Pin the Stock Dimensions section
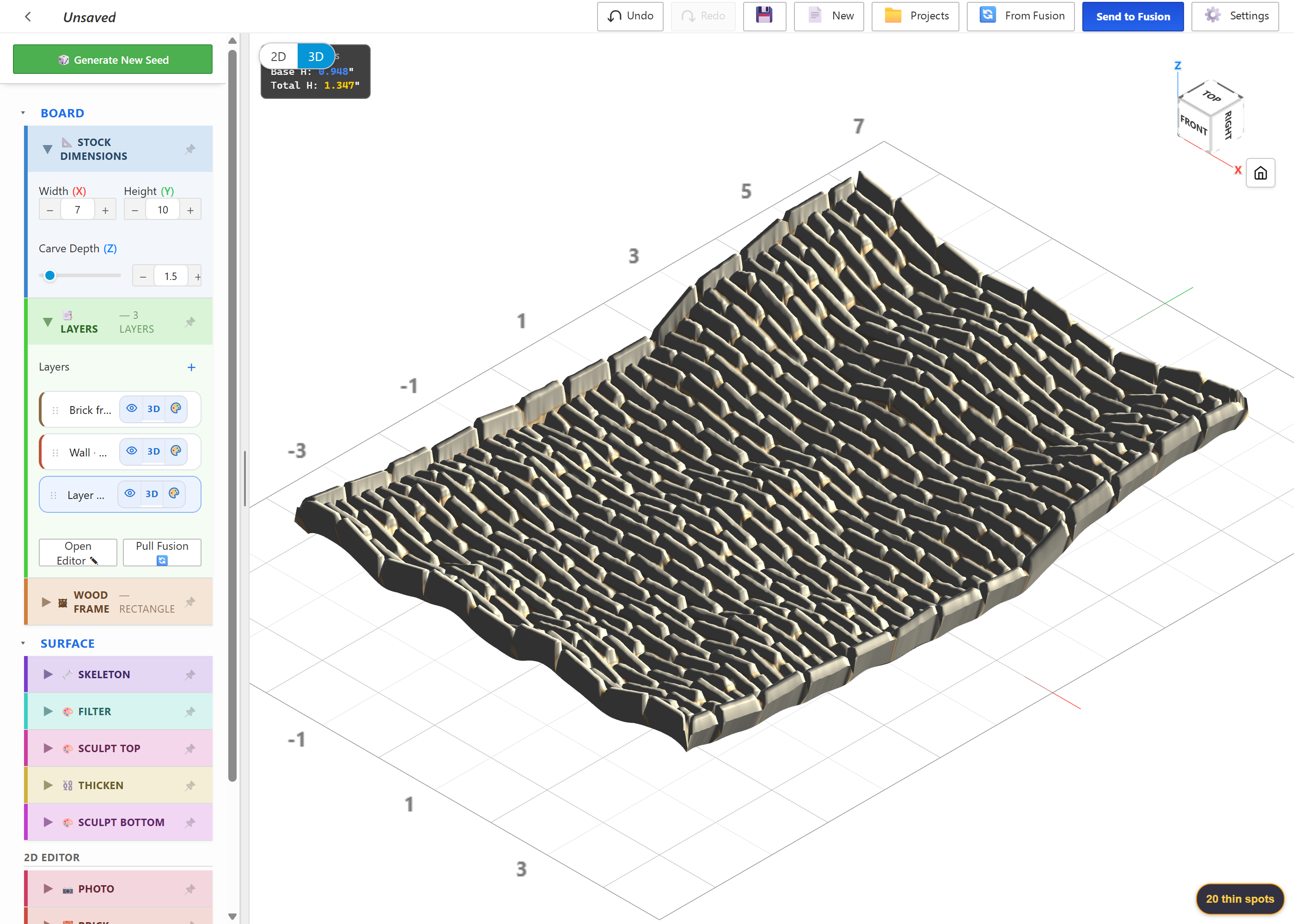 tap(190, 149)
